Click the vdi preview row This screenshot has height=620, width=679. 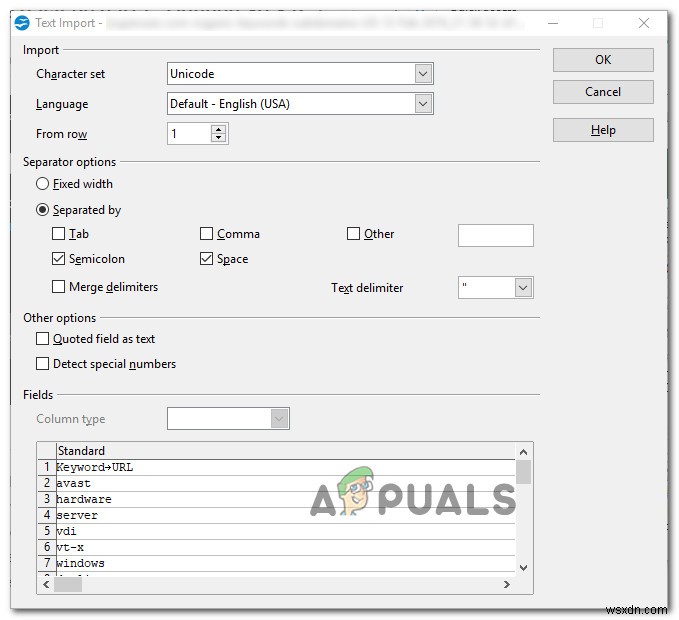click(277, 532)
